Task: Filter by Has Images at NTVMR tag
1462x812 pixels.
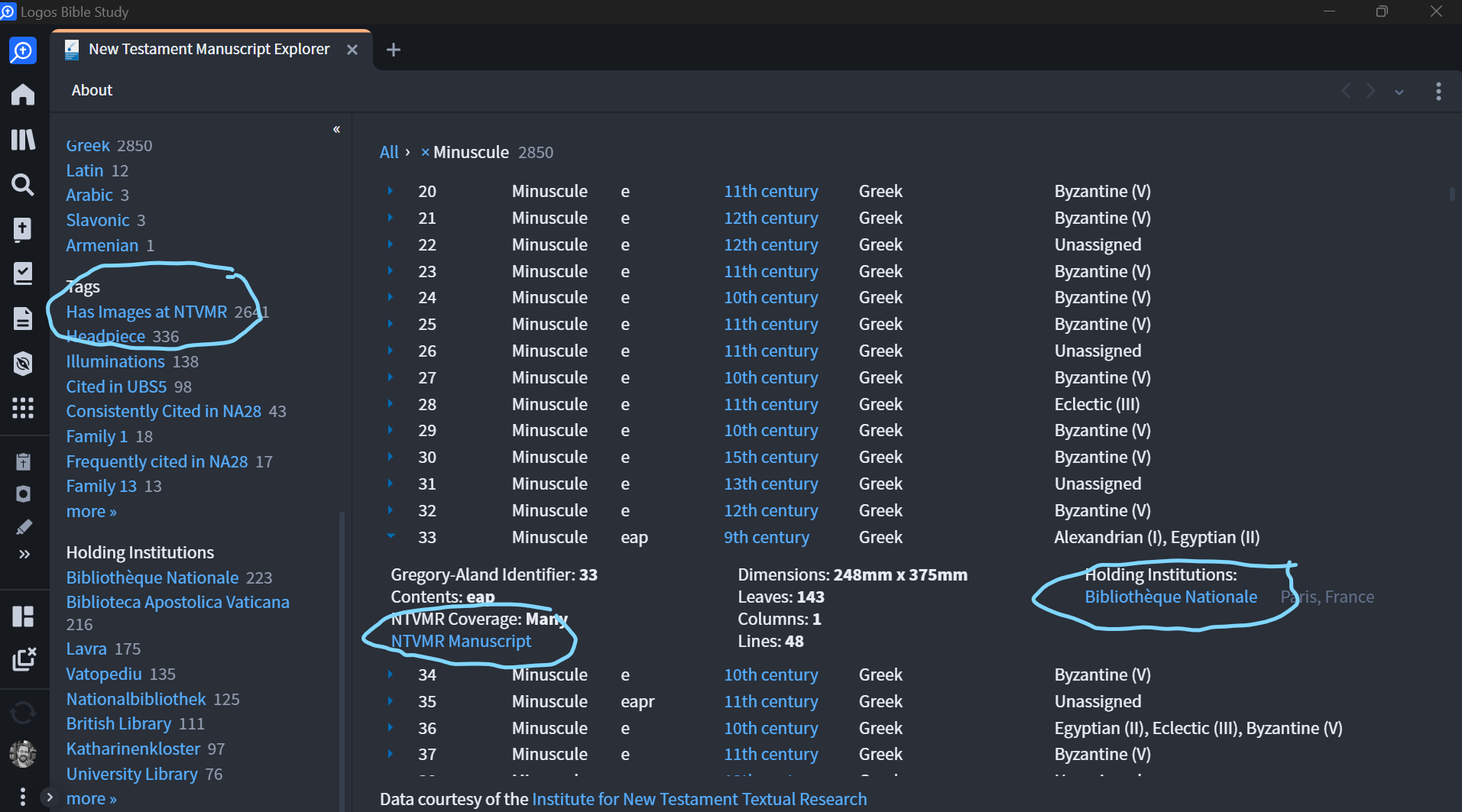Action: point(147,312)
